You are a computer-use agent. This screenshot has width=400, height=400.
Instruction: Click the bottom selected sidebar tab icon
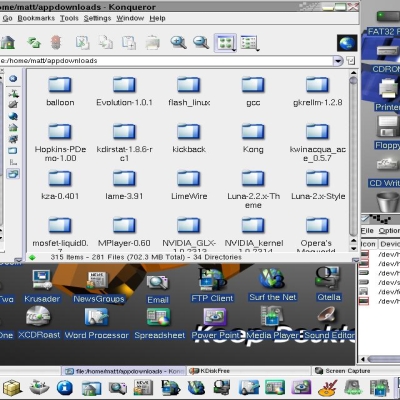coord(13,174)
